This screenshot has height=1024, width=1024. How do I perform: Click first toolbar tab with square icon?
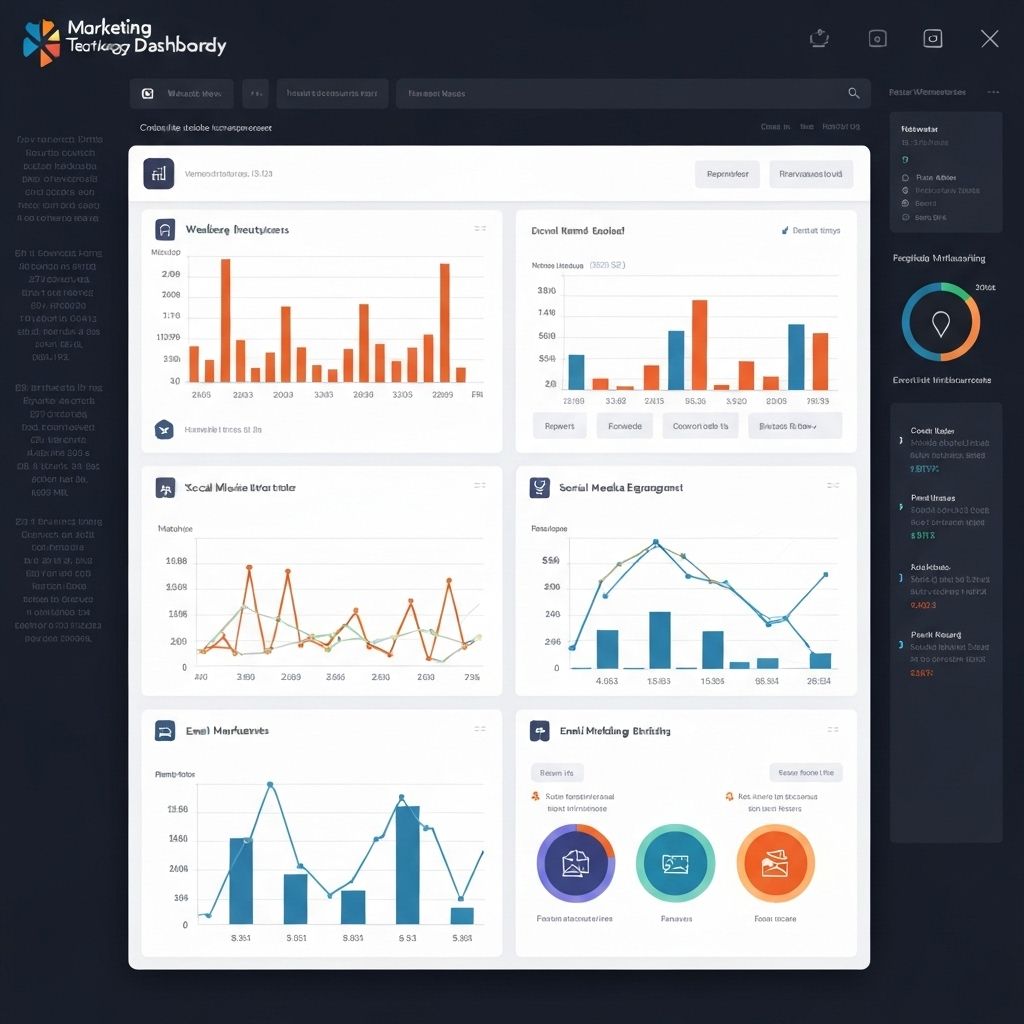coord(181,94)
